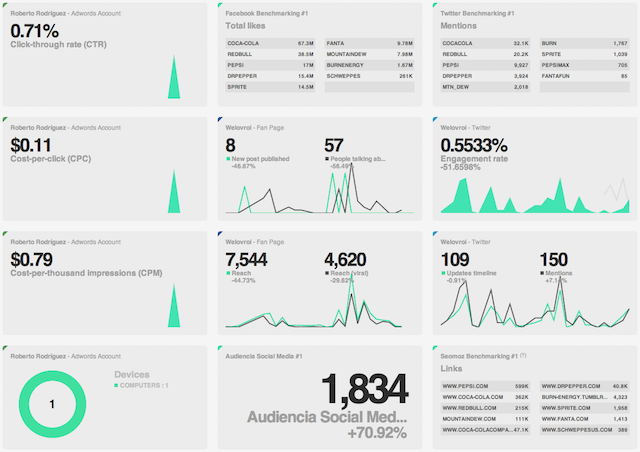Screen dimensions: 640x452
Task: Select the WWW.DRPEPPER.COM 40.8K row
Action: (584, 386)
